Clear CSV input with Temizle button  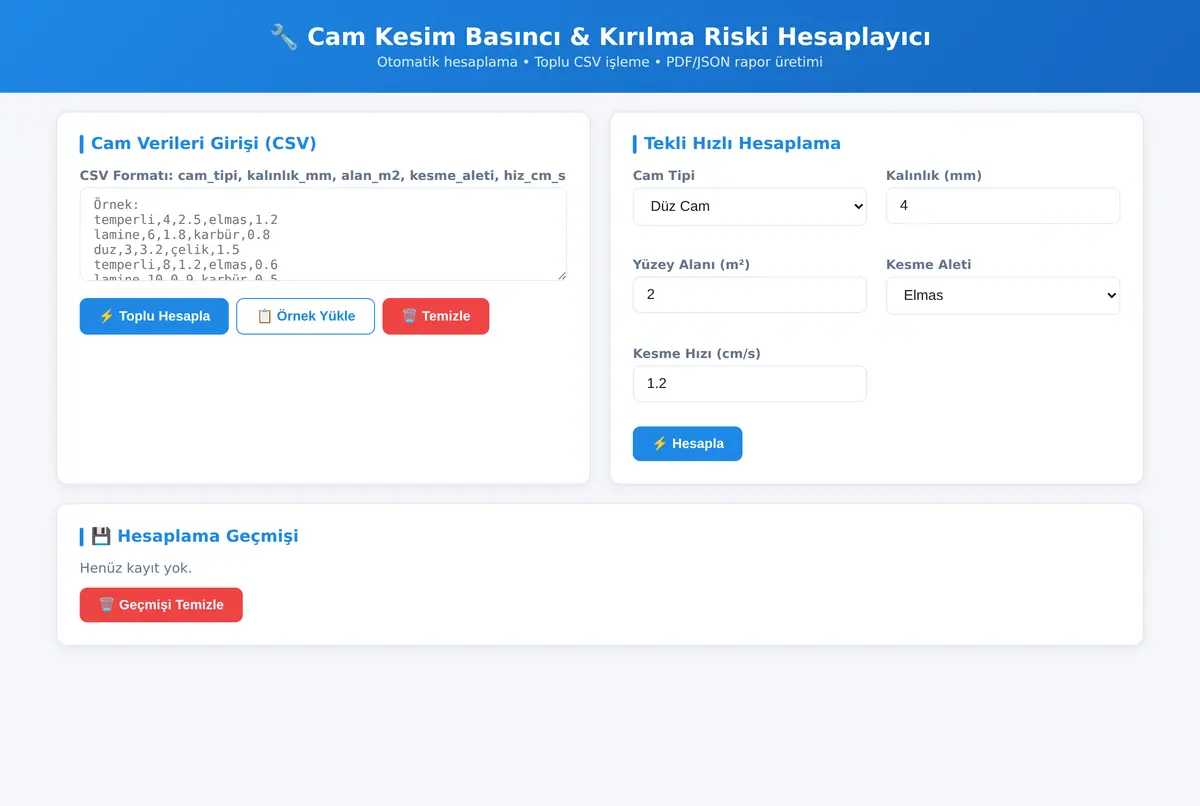[x=436, y=316]
